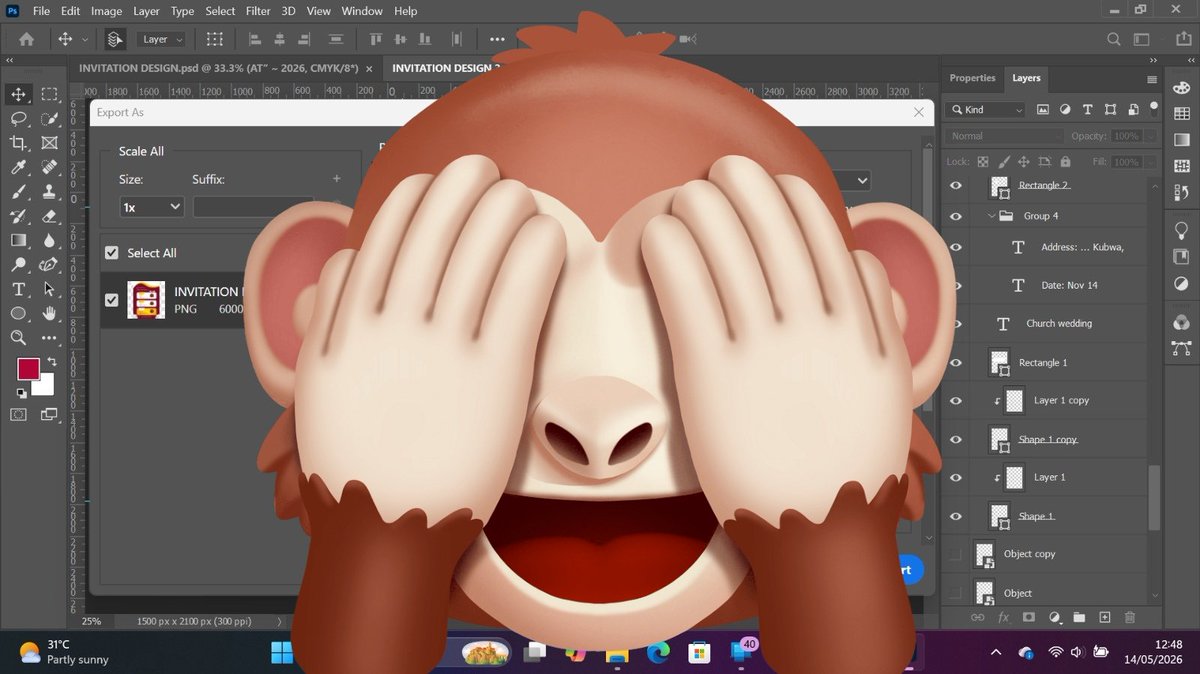Select the Horizontal Type tool
The height and width of the screenshot is (674, 1200).
tap(18, 289)
